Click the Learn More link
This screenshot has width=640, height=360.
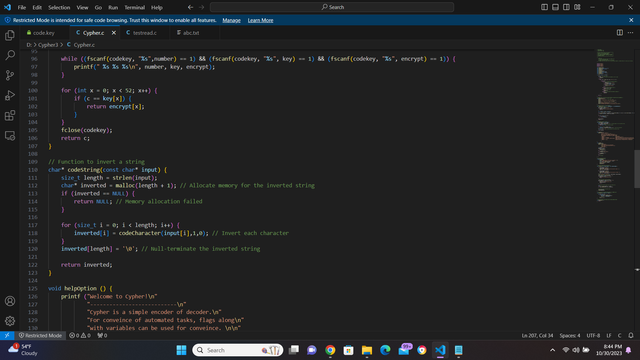click(260, 20)
